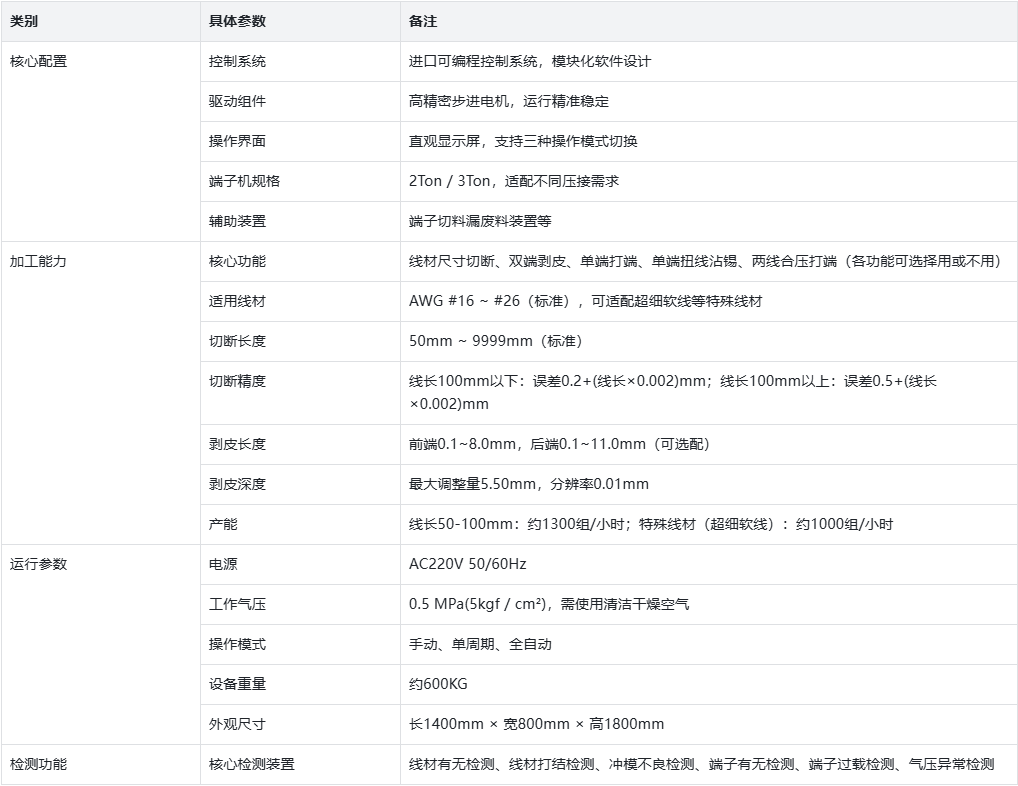The image size is (1018, 786).
Task: Select the AC220V 50/60Hz power value
Action: pyautogui.click(x=467, y=564)
